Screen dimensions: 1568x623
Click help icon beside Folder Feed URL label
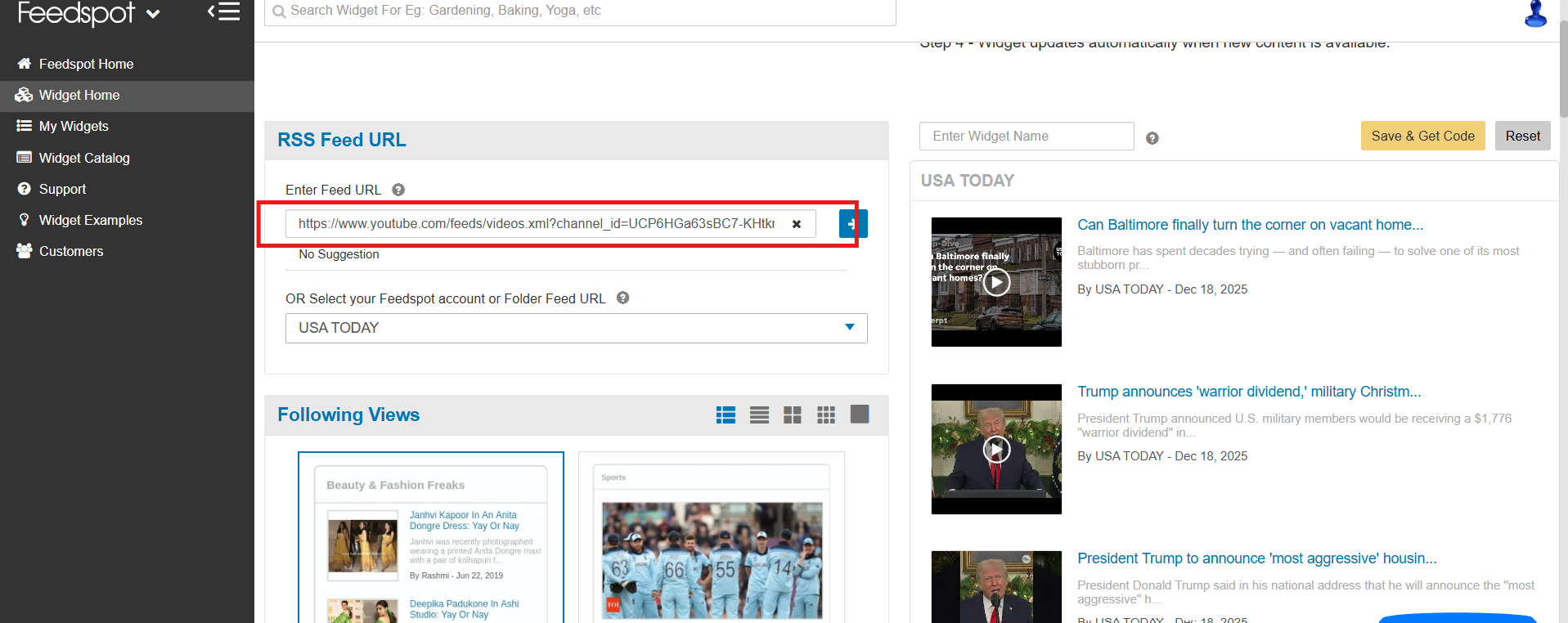point(623,298)
